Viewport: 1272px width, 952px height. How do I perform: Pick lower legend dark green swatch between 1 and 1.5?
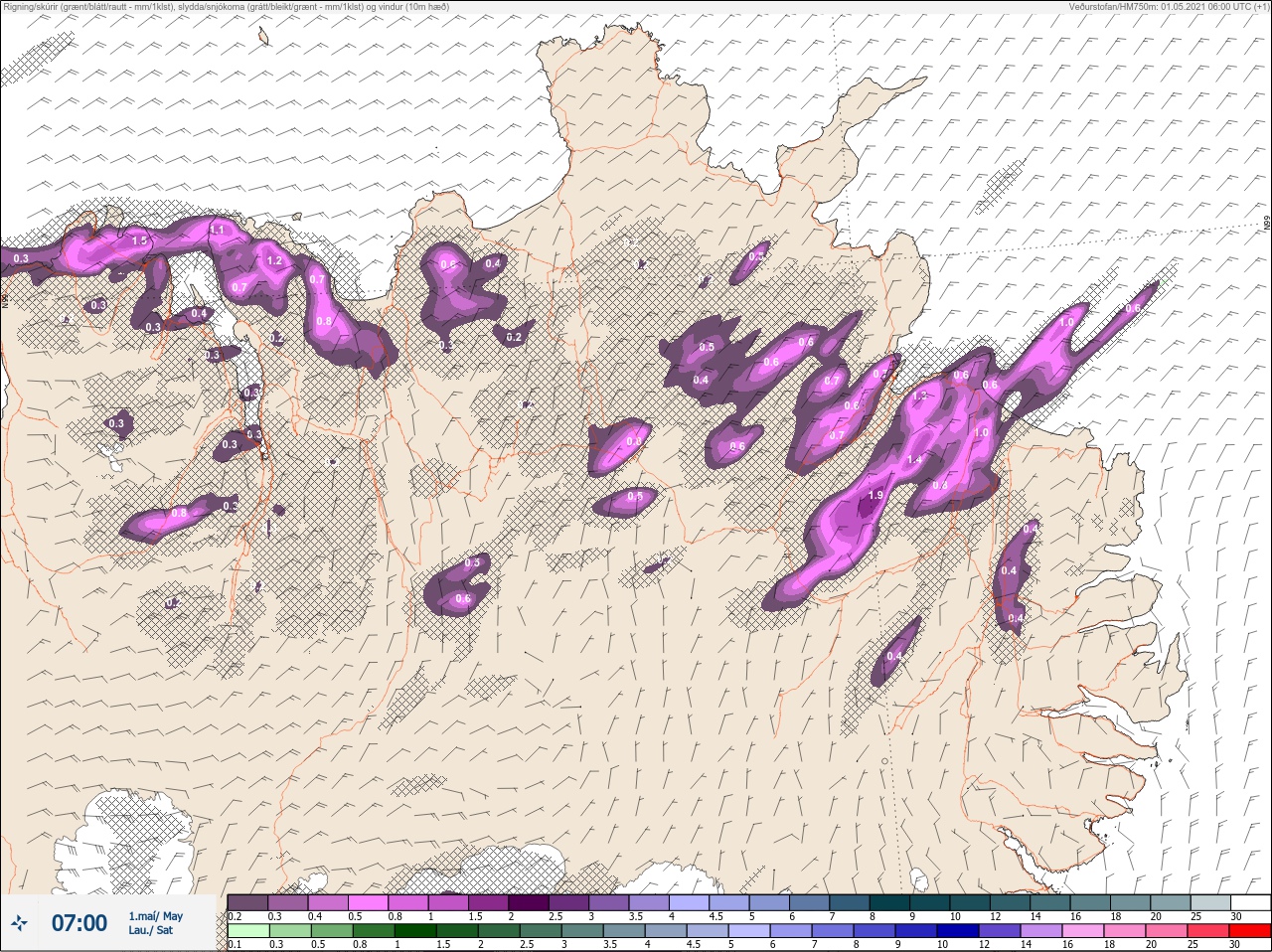tap(414, 931)
